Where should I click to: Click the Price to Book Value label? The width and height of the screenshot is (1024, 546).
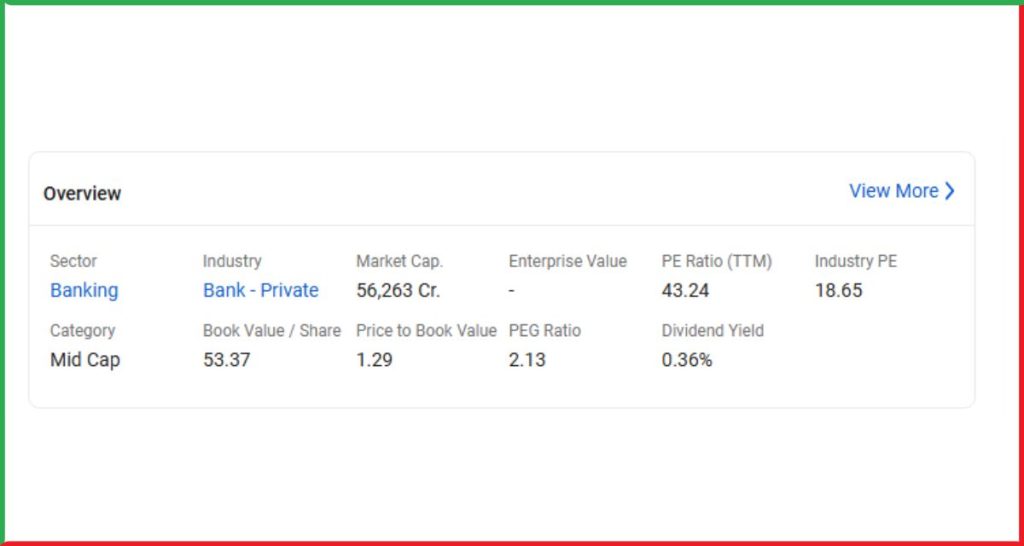[x=426, y=331]
